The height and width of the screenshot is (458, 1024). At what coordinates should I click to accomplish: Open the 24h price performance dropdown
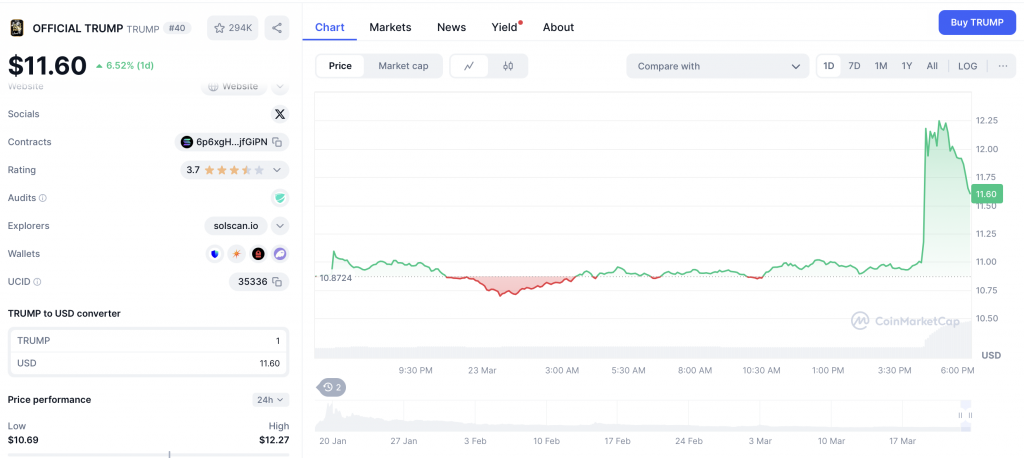click(270, 400)
